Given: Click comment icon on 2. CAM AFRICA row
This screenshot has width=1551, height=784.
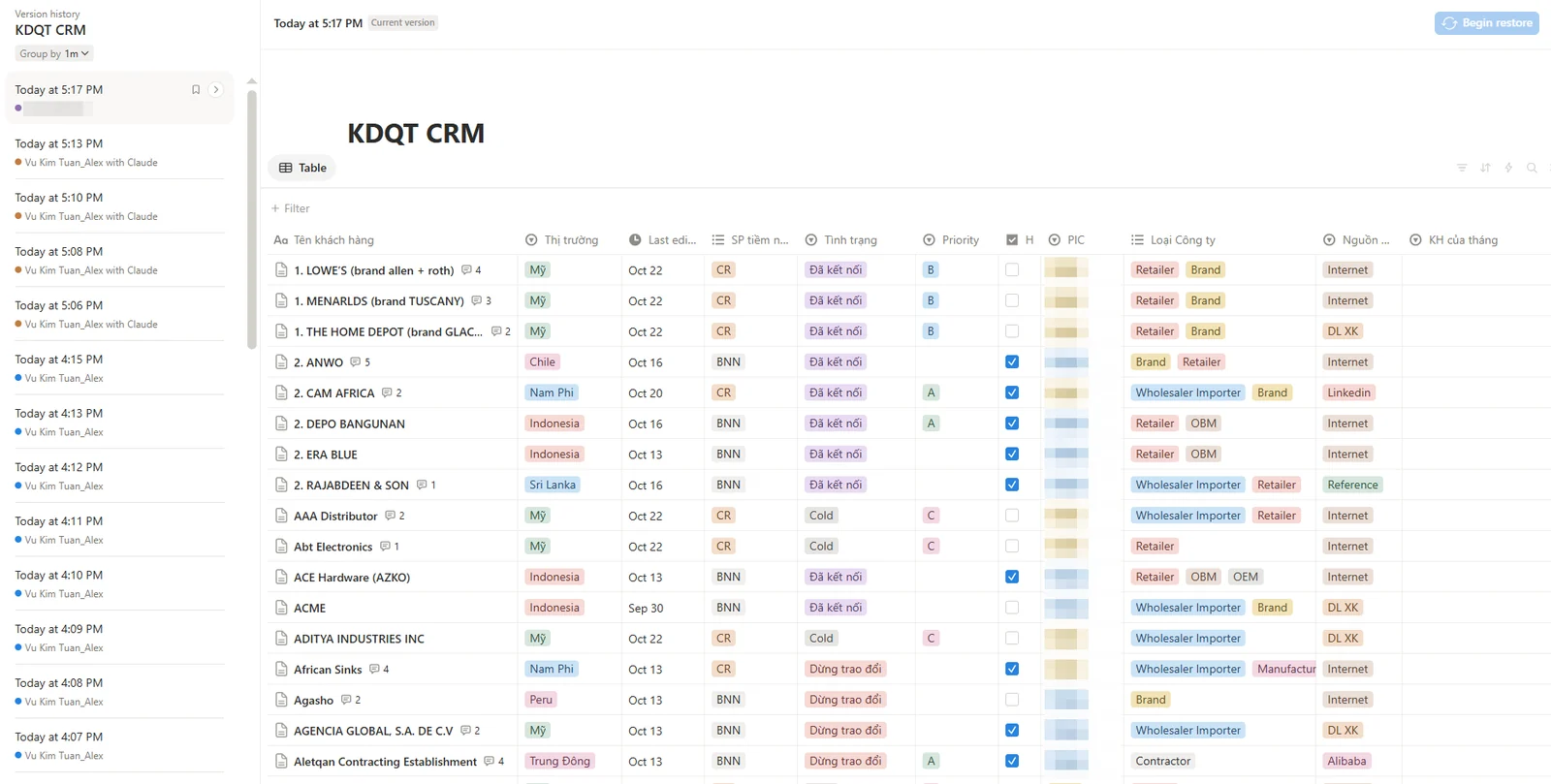Looking at the screenshot, I should click(x=387, y=393).
